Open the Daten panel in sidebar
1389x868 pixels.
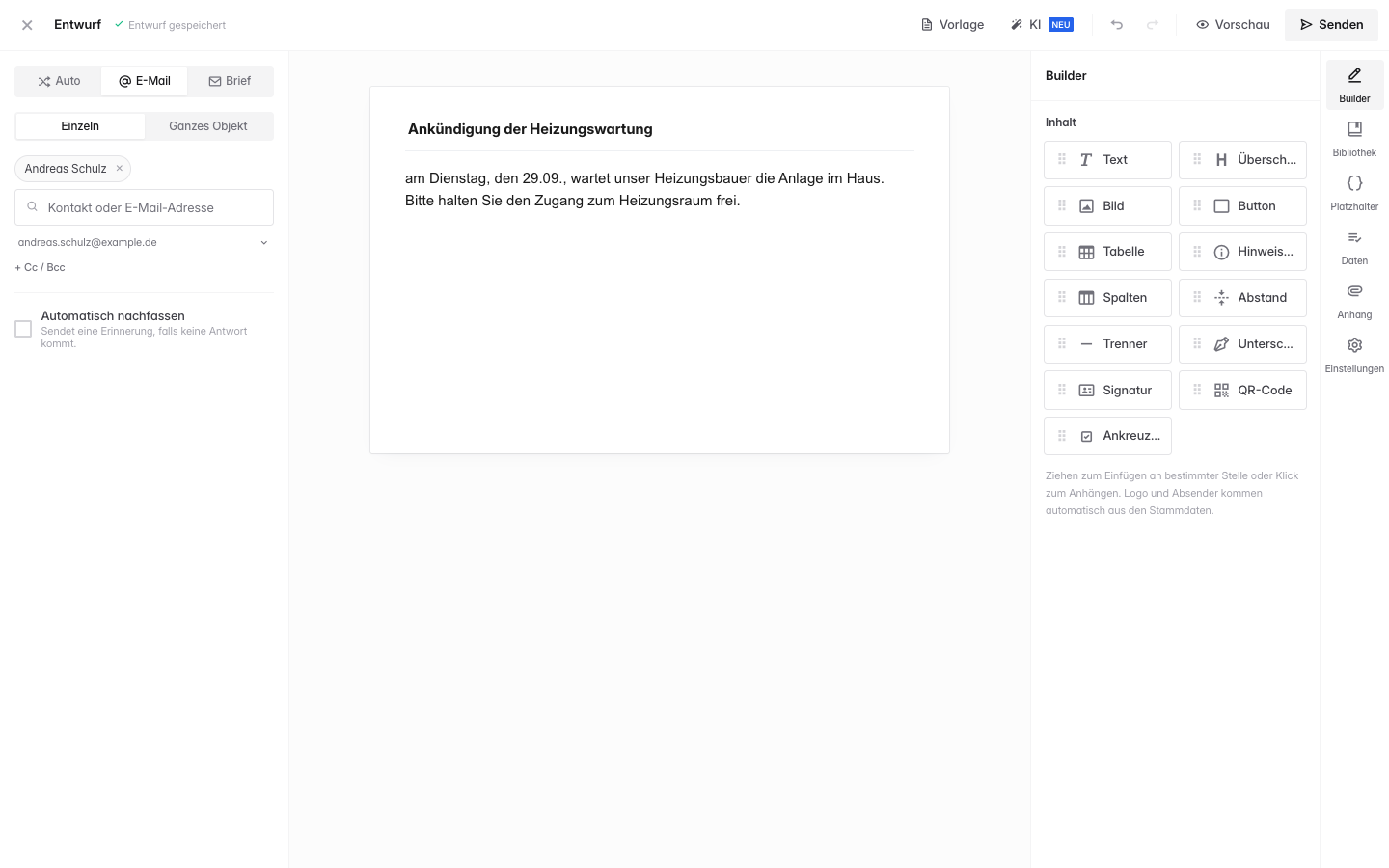1354,247
